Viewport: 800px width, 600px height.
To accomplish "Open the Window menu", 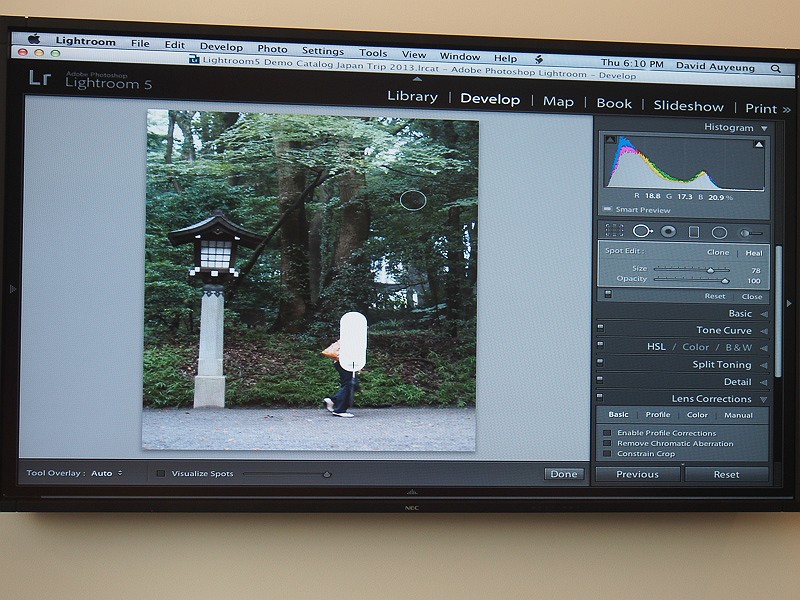I will coord(460,56).
